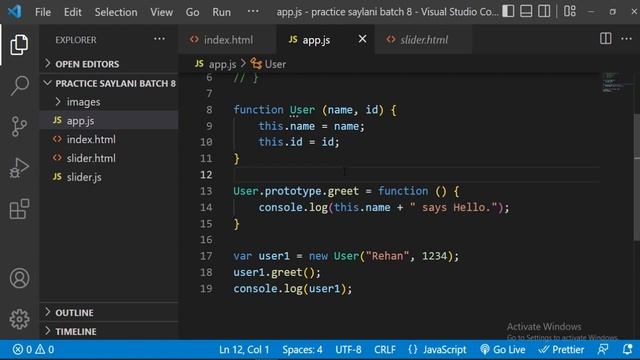Place cursor on user1.greet(); line
Viewport: 640px width, 360px height.
(277, 272)
